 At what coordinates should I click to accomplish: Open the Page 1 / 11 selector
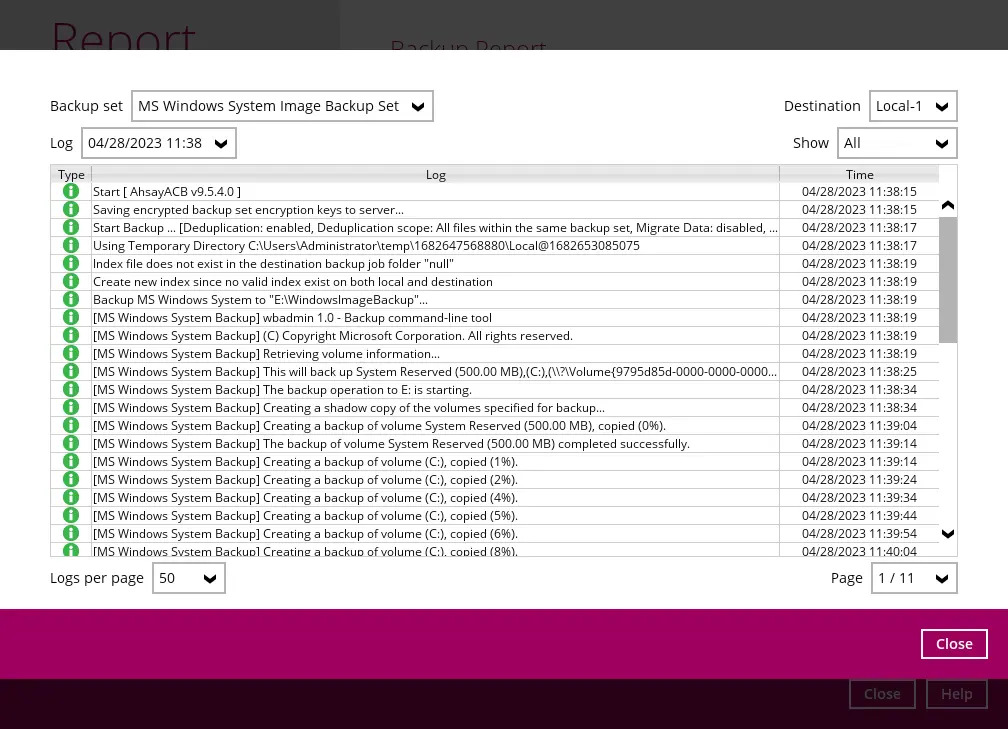[913, 578]
